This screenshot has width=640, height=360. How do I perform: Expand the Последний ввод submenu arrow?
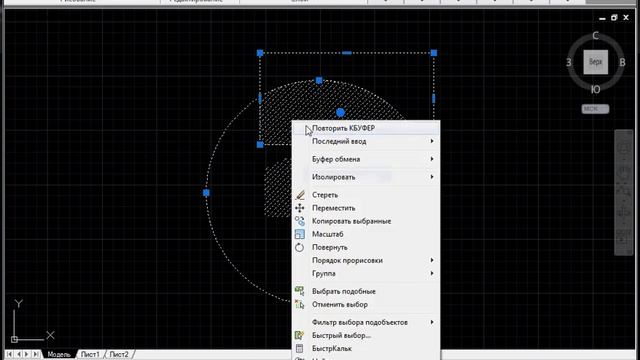[x=432, y=141]
